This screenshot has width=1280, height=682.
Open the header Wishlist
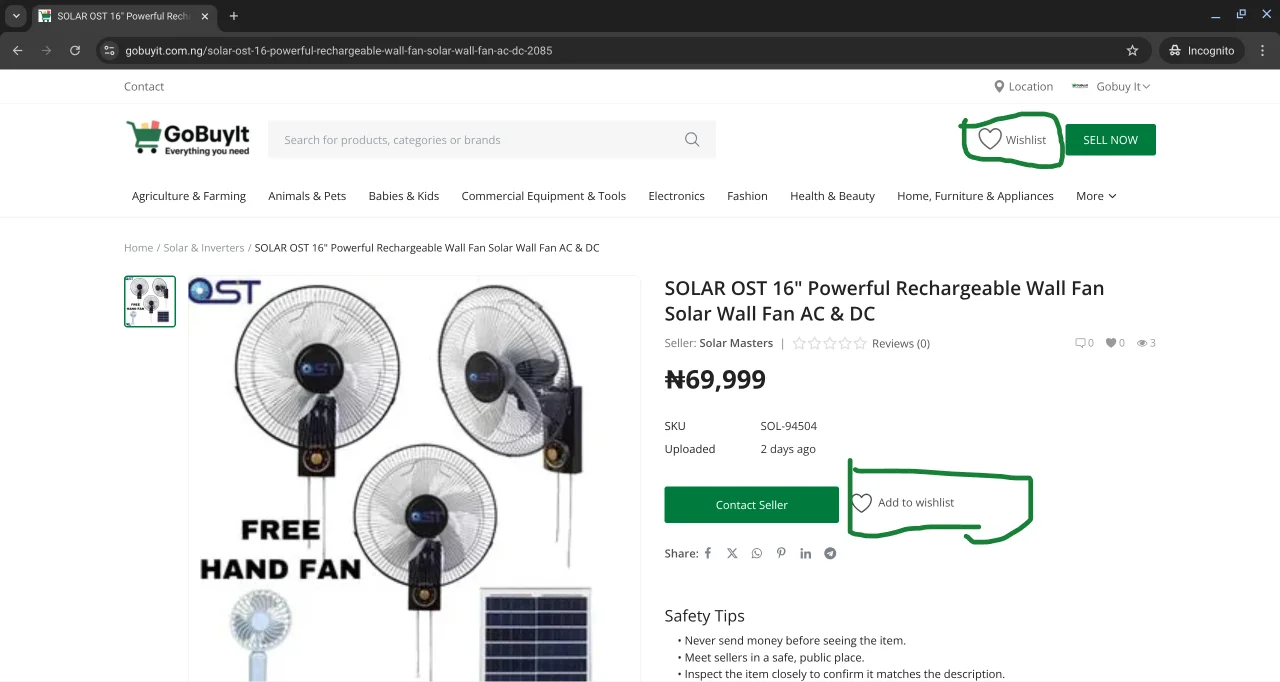pos(1012,140)
